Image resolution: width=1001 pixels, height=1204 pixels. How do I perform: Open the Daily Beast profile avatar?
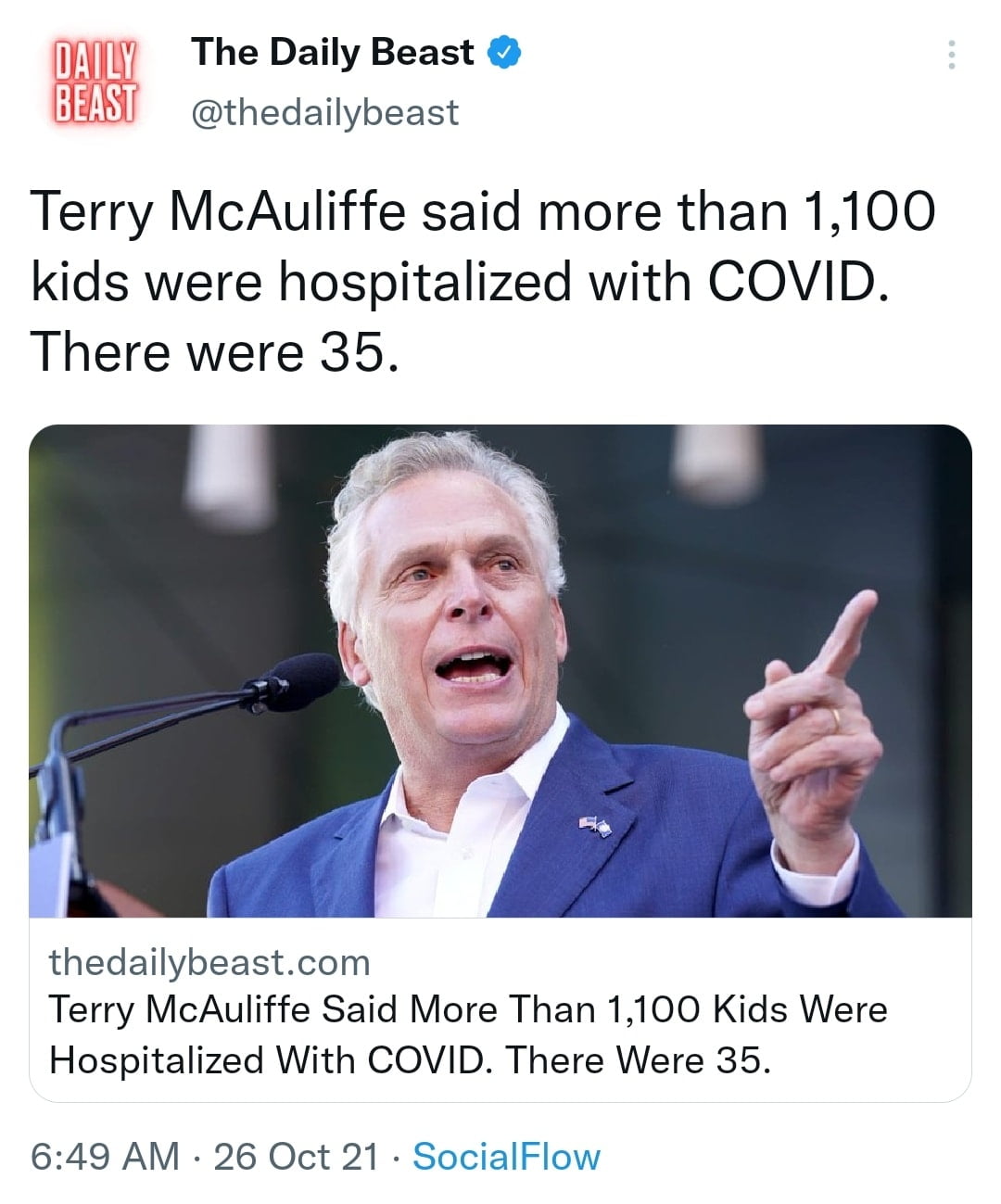[x=93, y=80]
